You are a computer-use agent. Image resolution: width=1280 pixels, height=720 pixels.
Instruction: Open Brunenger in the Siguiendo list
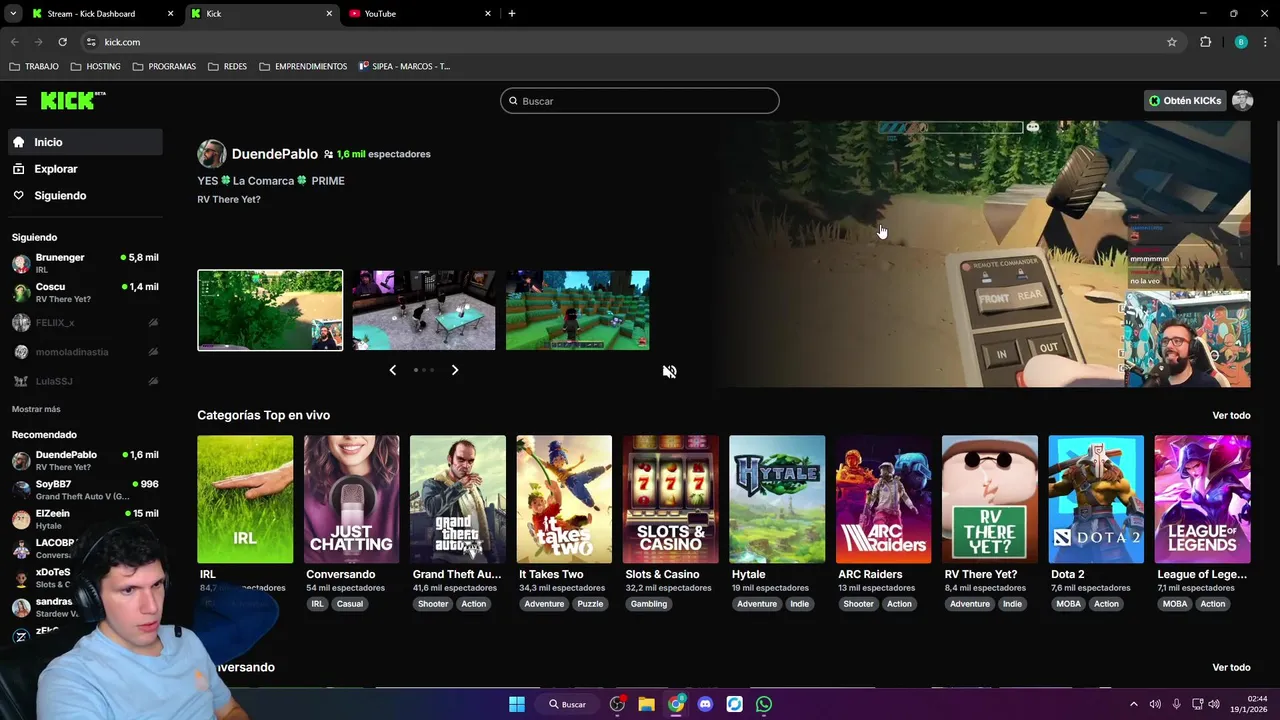(85, 263)
